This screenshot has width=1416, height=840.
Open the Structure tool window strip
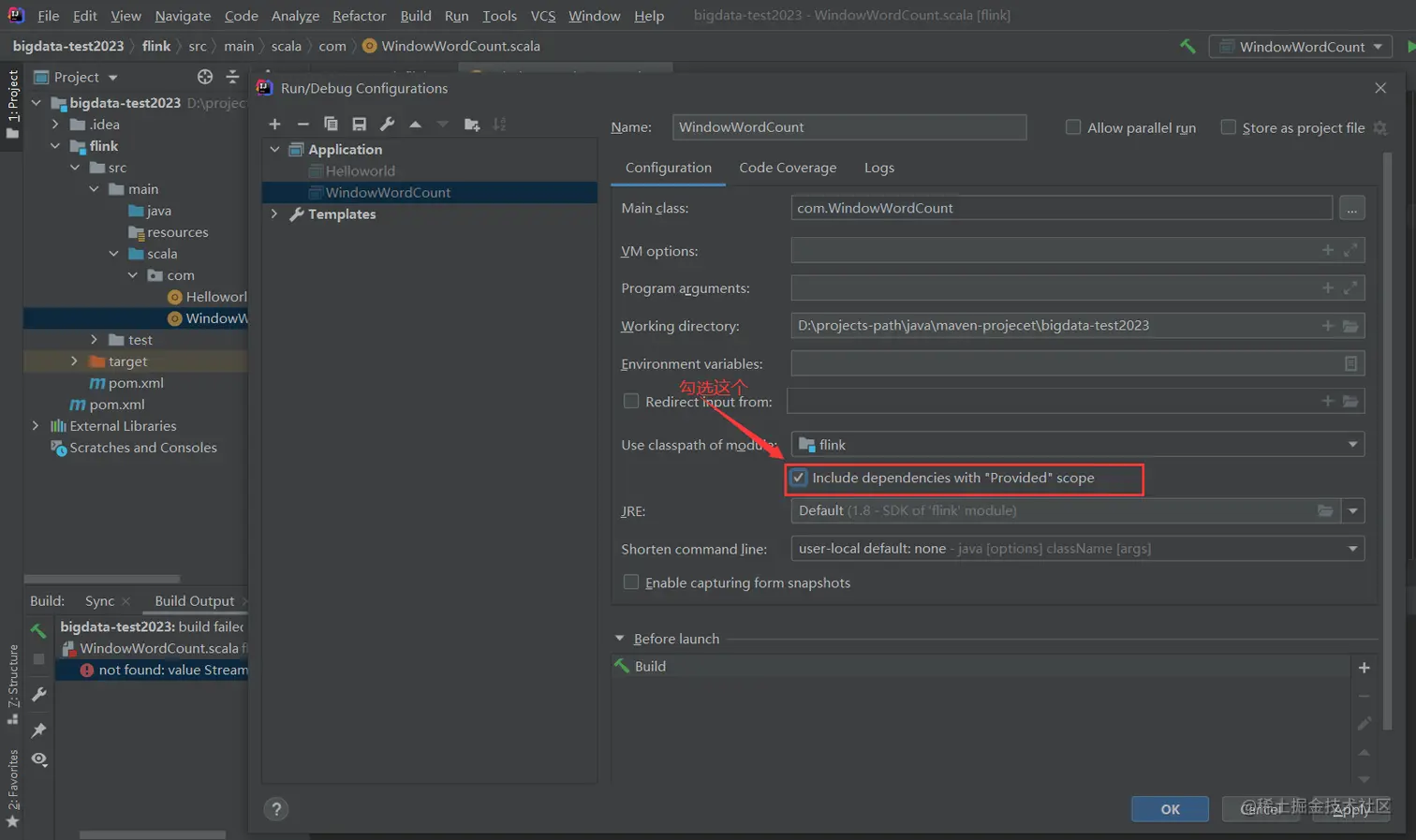pyautogui.click(x=12, y=684)
